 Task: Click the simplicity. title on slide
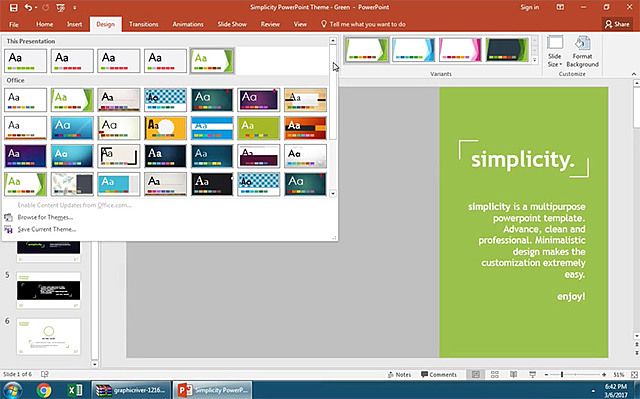click(x=523, y=160)
